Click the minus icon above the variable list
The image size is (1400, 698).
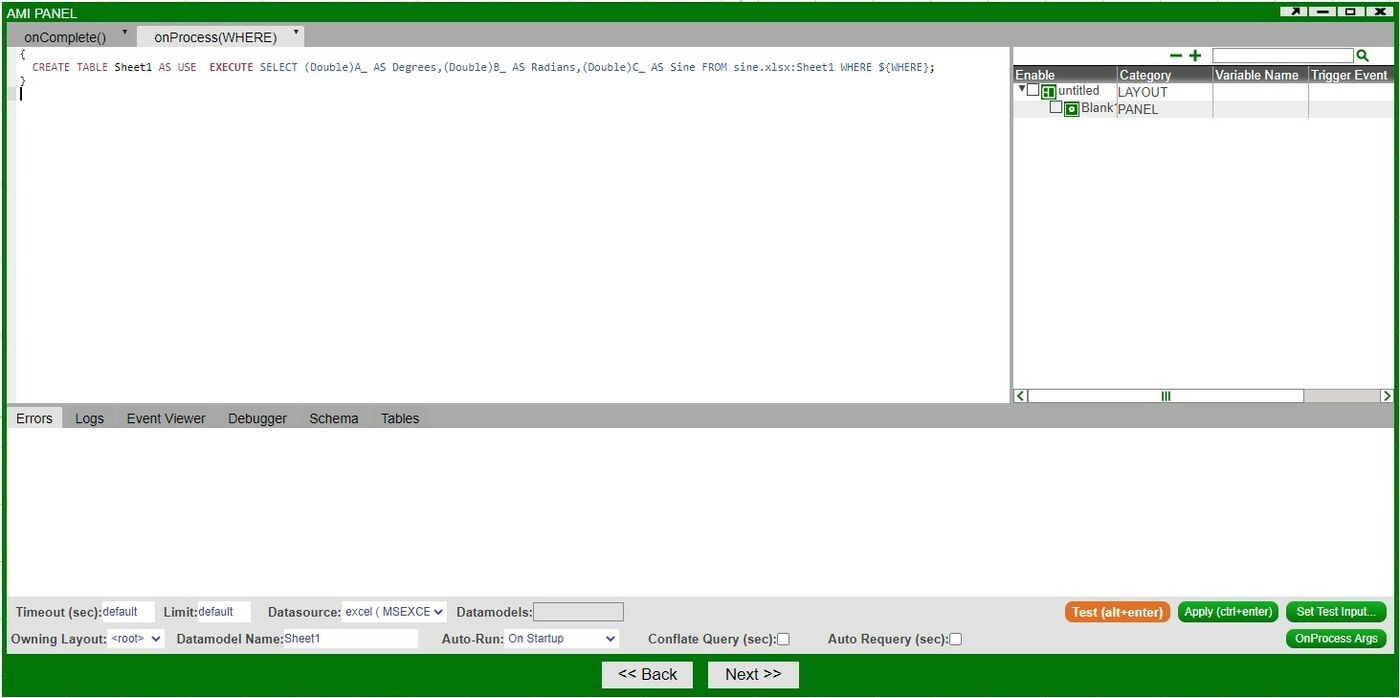tap(1178, 56)
